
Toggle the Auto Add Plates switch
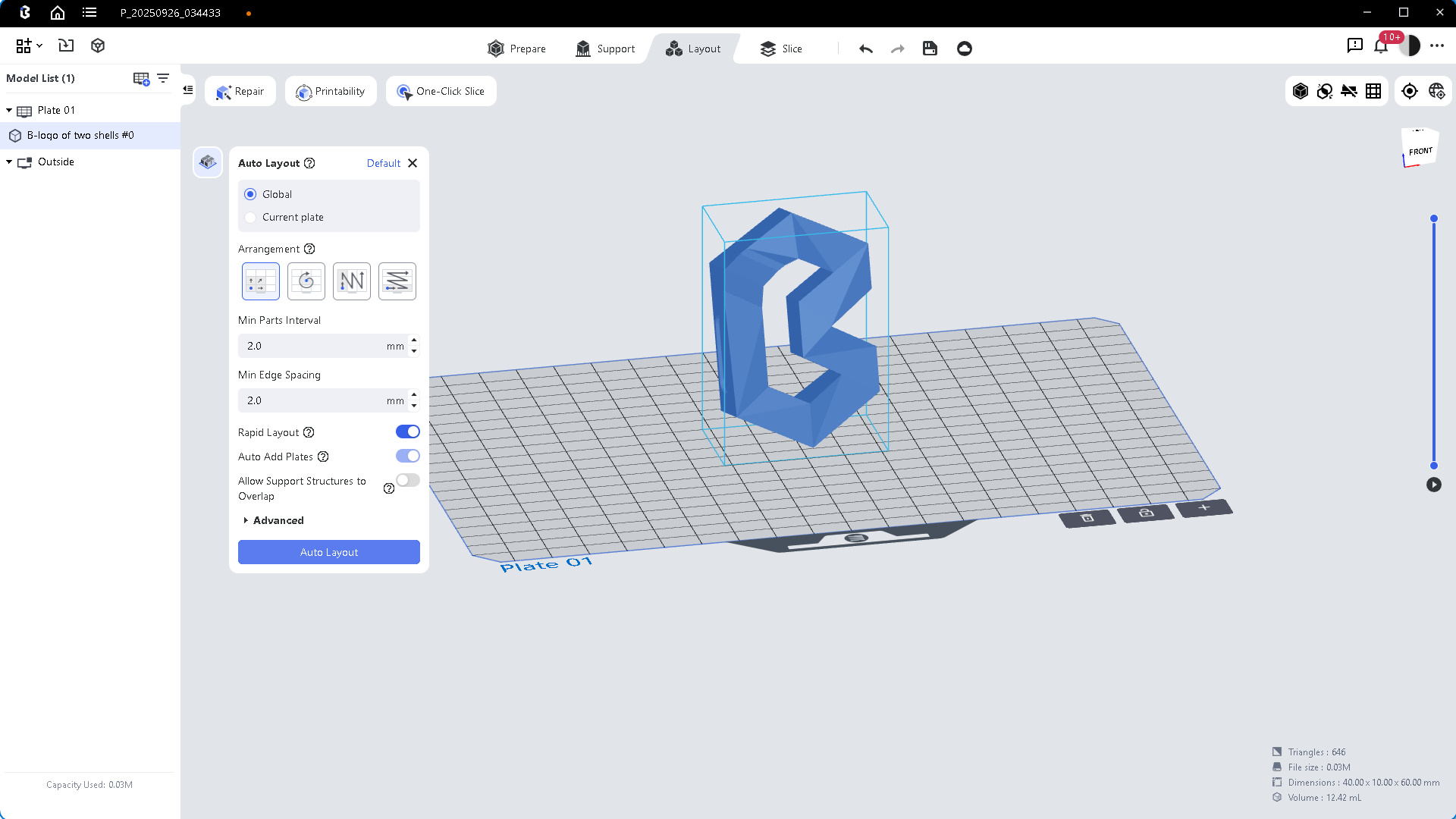tap(408, 456)
